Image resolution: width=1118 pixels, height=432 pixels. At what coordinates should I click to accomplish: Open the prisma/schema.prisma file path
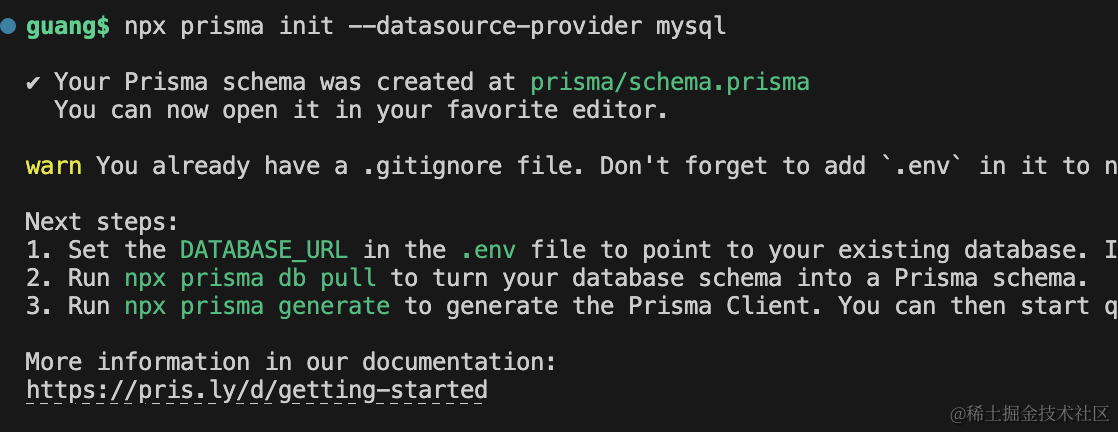(x=669, y=82)
